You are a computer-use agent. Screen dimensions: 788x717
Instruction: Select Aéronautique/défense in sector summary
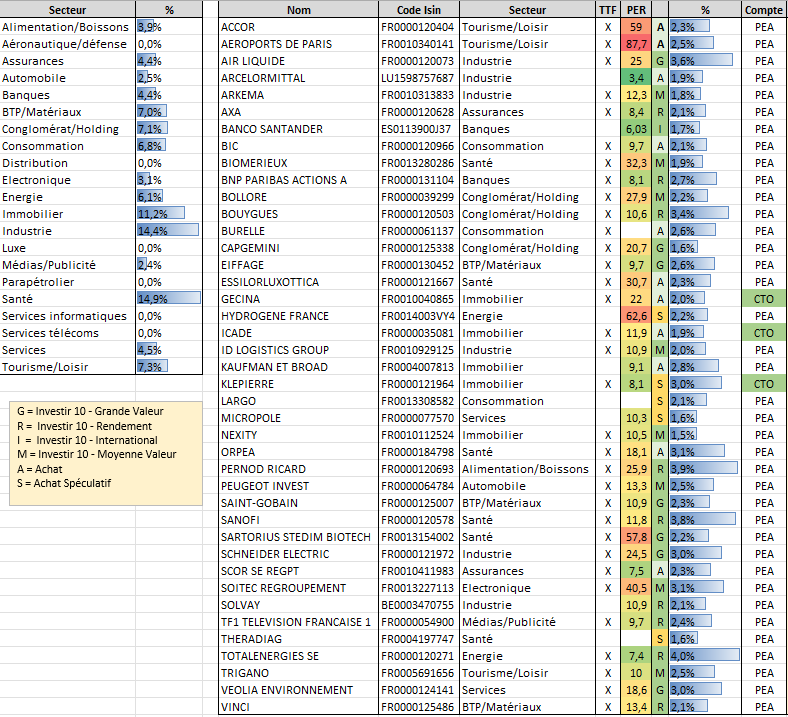(67, 44)
